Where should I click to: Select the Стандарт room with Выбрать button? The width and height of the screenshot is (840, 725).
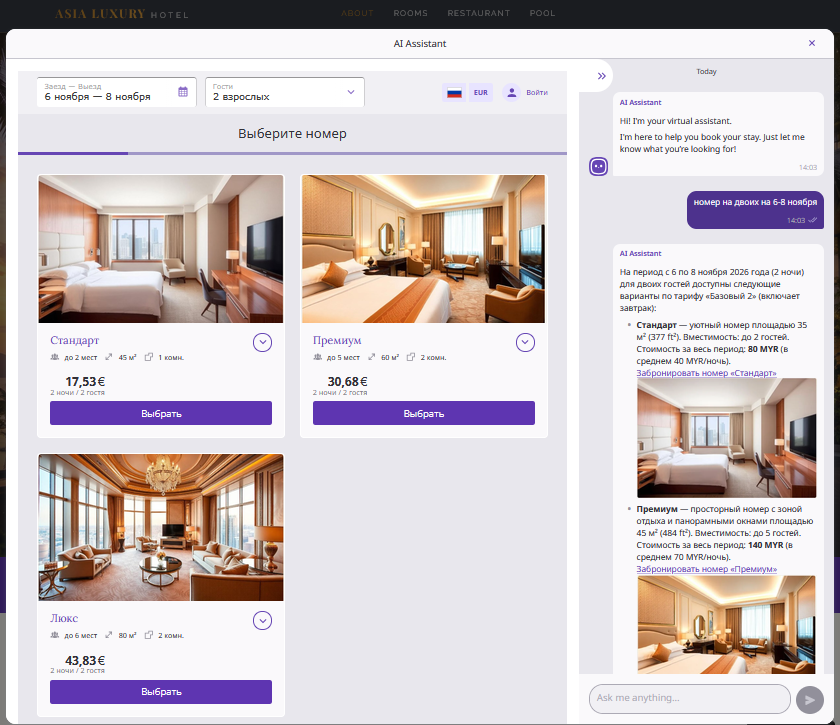tap(161, 413)
